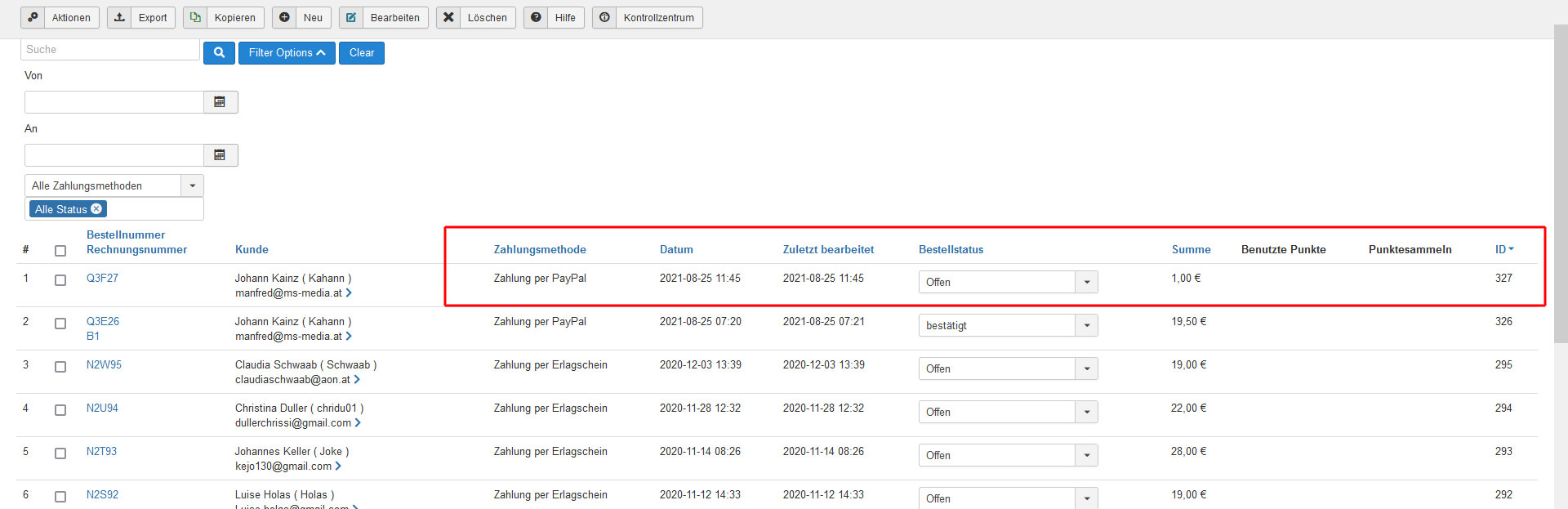Select the checkbox for order N2U94
The height and width of the screenshot is (509, 1568).
pyautogui.click(x=60, y=410)
